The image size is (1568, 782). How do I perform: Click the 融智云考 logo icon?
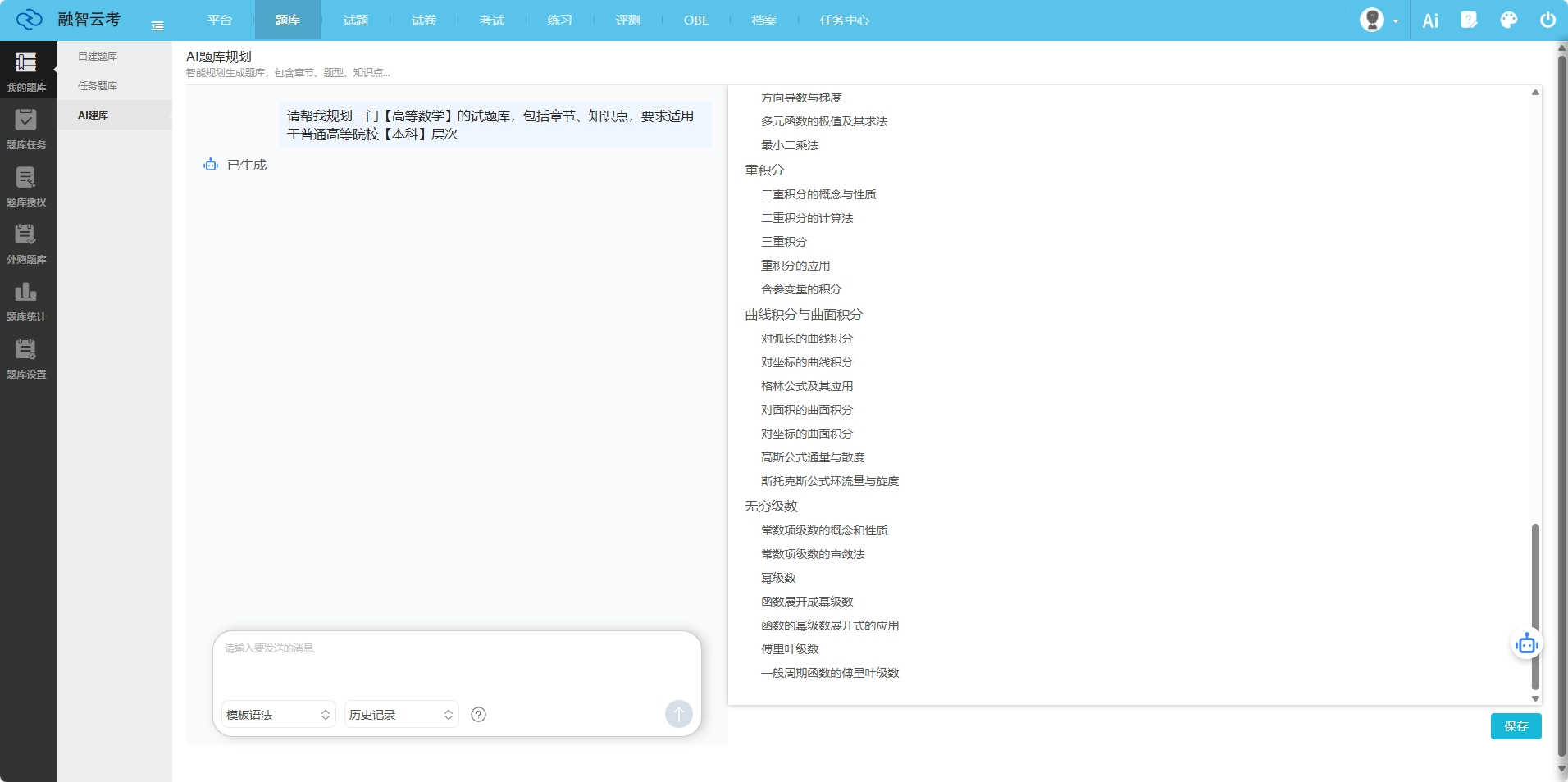(x=30, y=19)
